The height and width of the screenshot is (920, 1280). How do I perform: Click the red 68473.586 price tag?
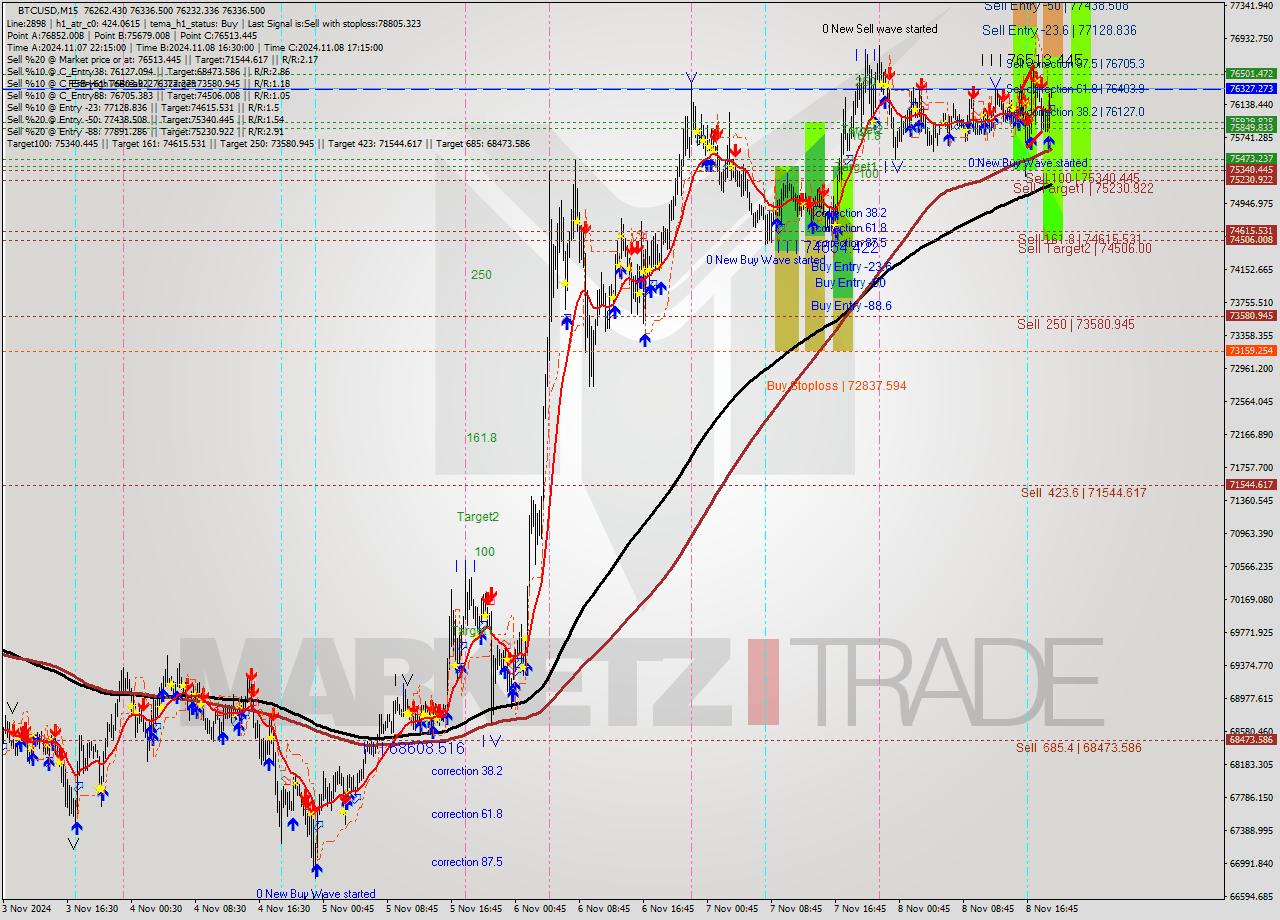1250,740
